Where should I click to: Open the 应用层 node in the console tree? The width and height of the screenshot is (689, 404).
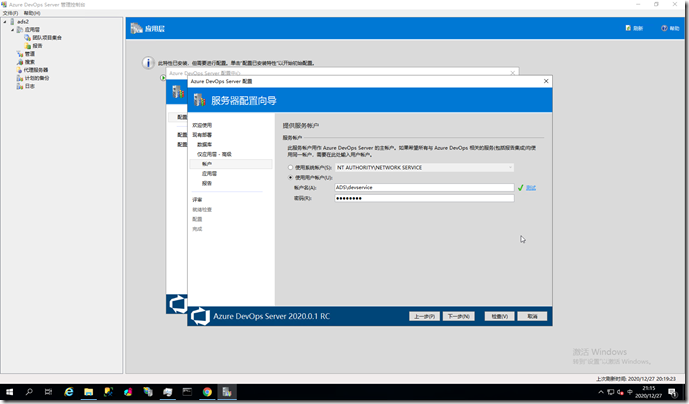tap(32, 29)
